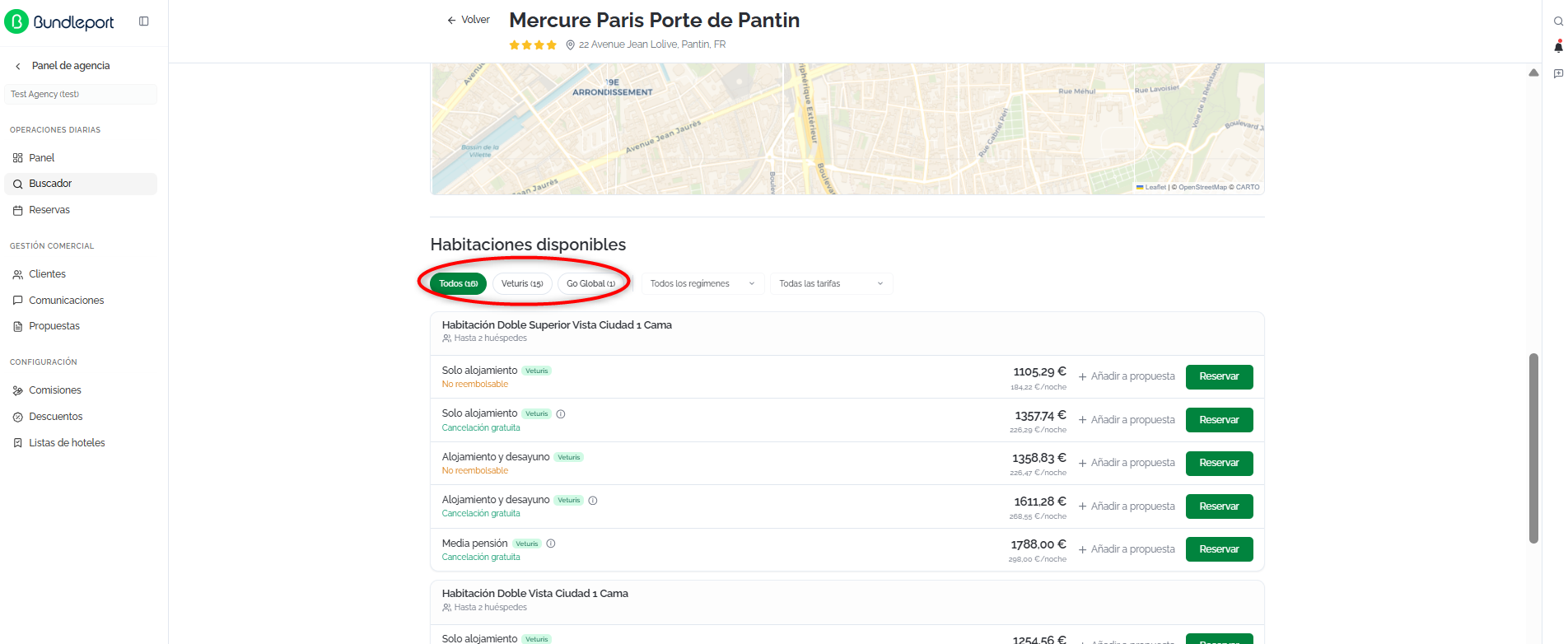Screen dimensions: 1568x644
Task: Añadir a propuesta for 1788,00 € rate
Action: (1127, 549)
